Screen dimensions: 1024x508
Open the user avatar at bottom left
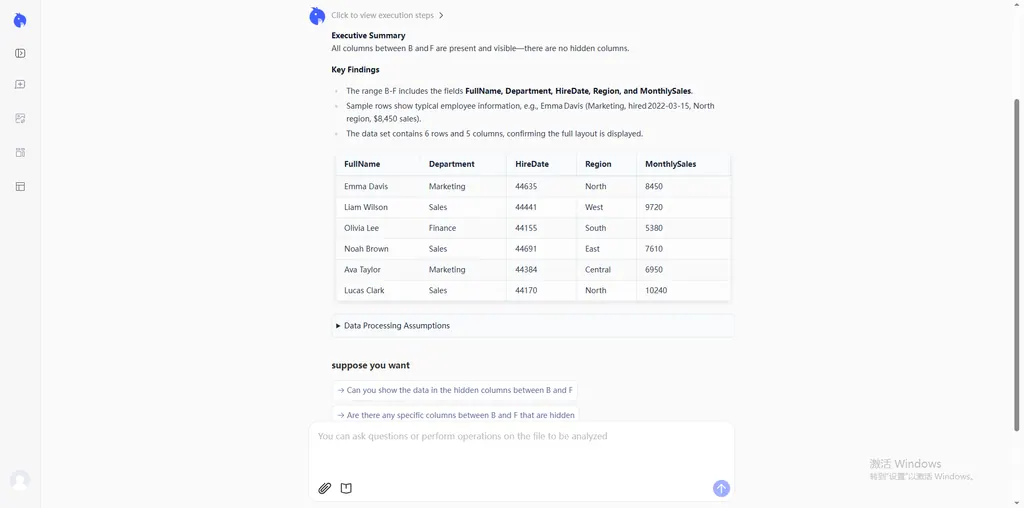pyautogui.click(x=20, y=480)
